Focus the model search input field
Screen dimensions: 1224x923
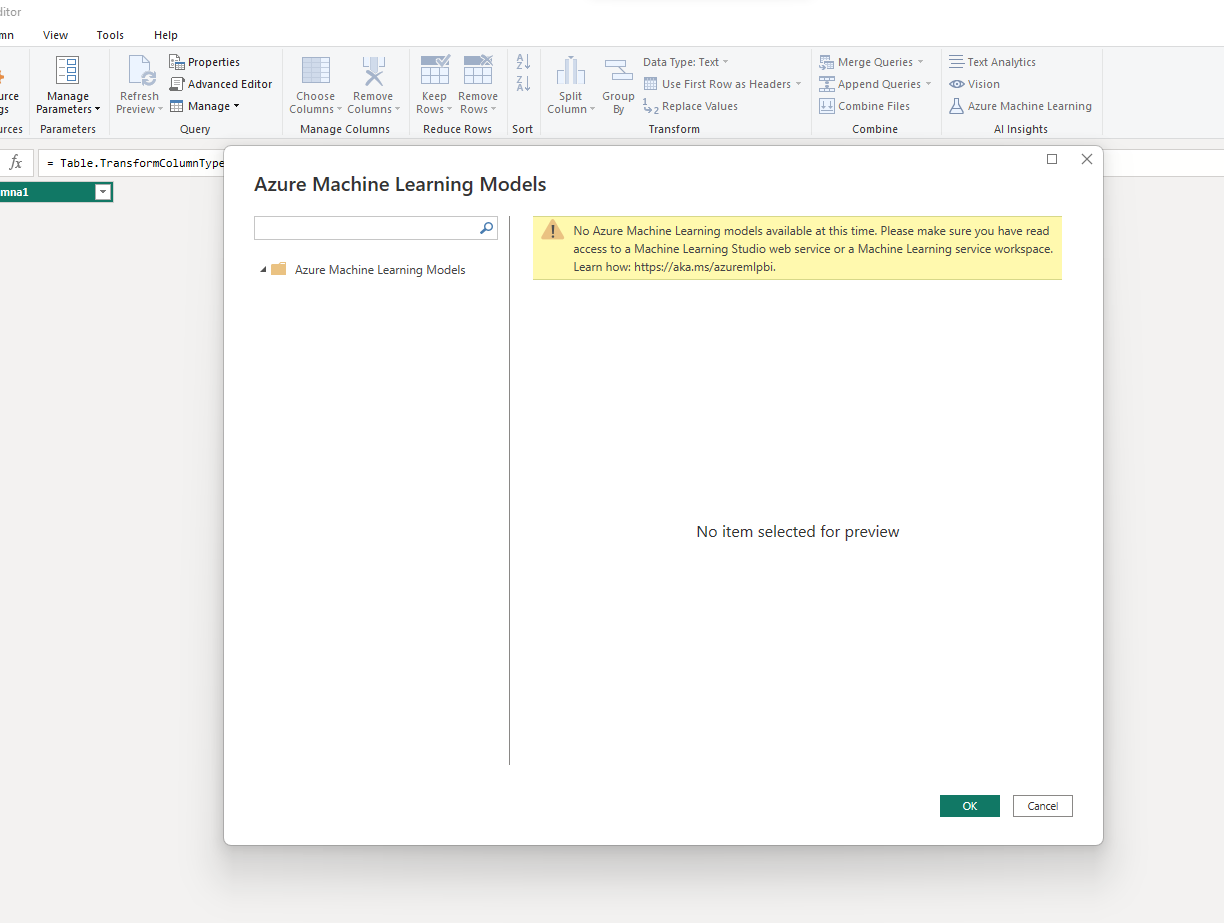(x=366, y=228)
